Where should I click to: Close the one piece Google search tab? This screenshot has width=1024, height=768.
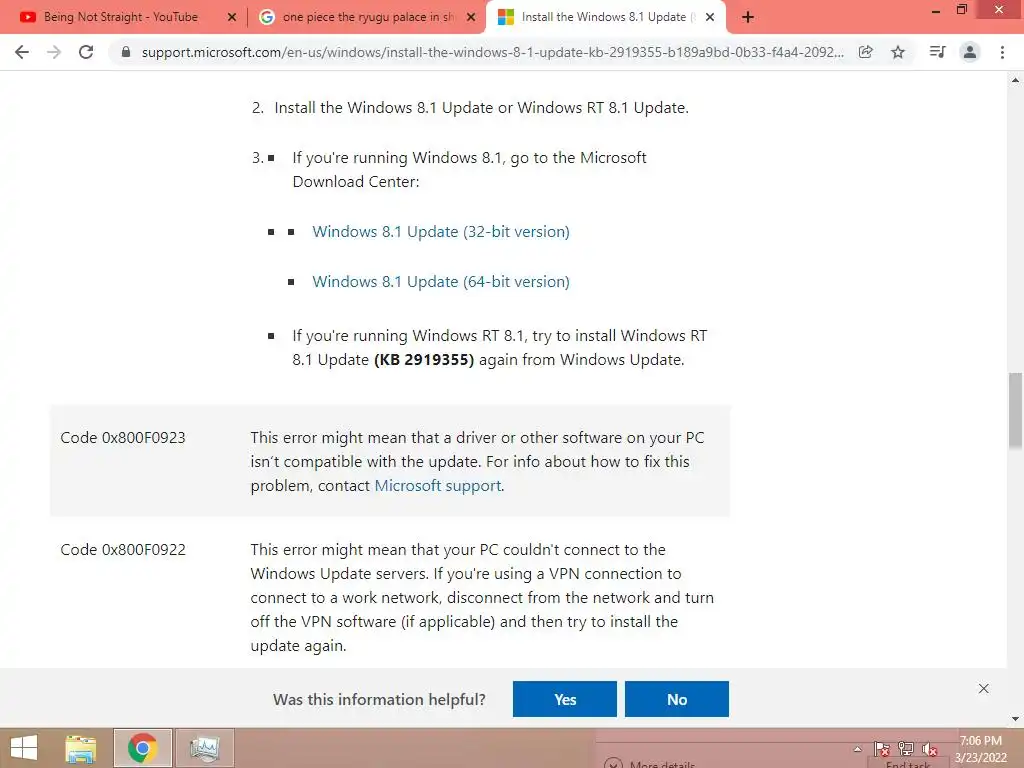pyautogui.click(x=471, y=18)
